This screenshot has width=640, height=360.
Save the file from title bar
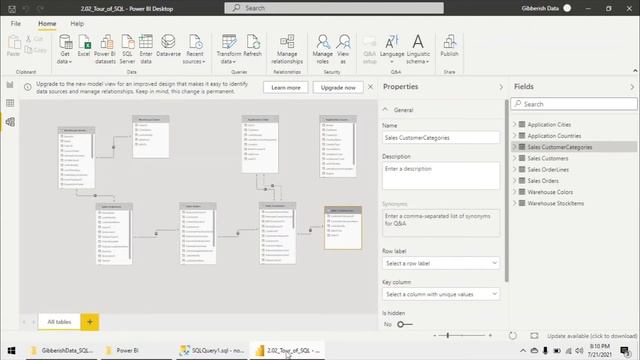click(12, 9)
